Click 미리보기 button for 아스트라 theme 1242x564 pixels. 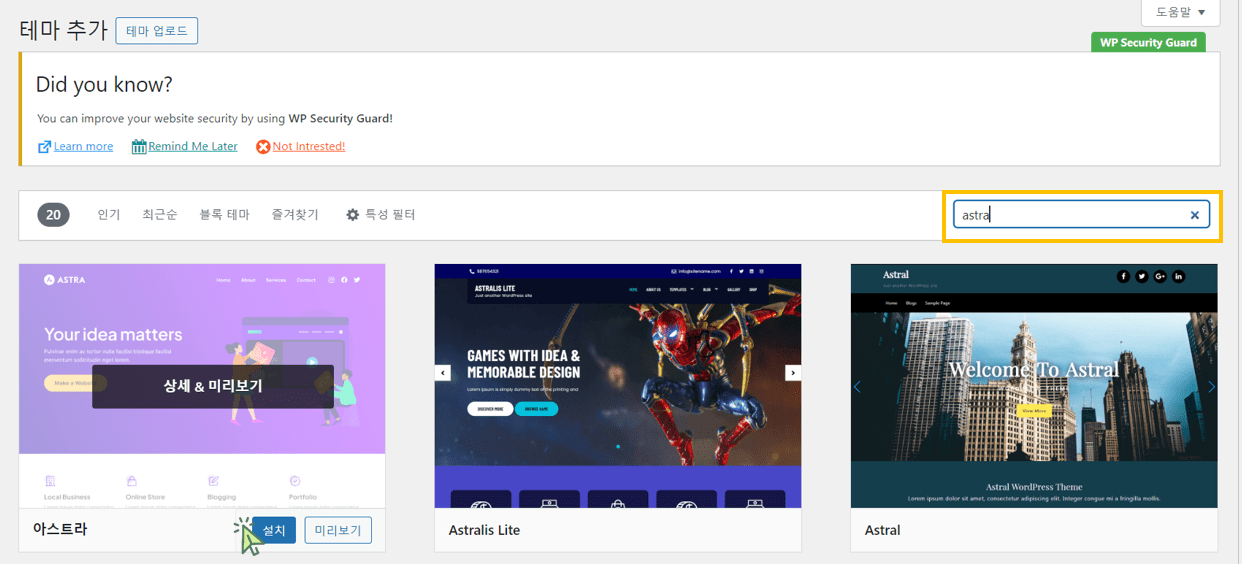click(x=338, y=530)
